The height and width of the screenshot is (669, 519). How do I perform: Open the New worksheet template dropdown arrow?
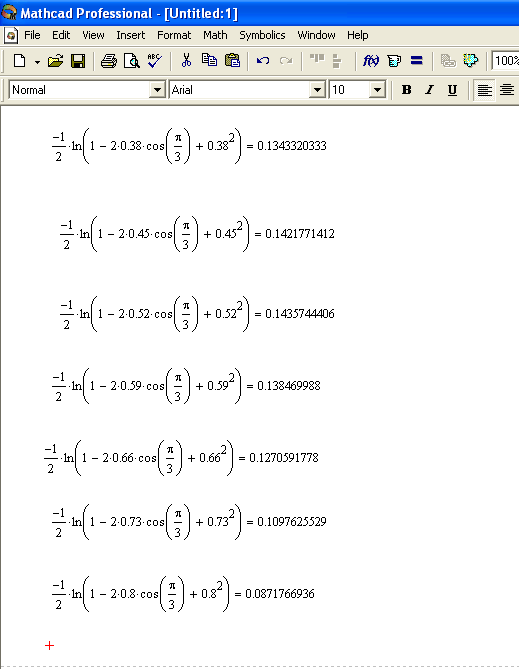point(37,62)
